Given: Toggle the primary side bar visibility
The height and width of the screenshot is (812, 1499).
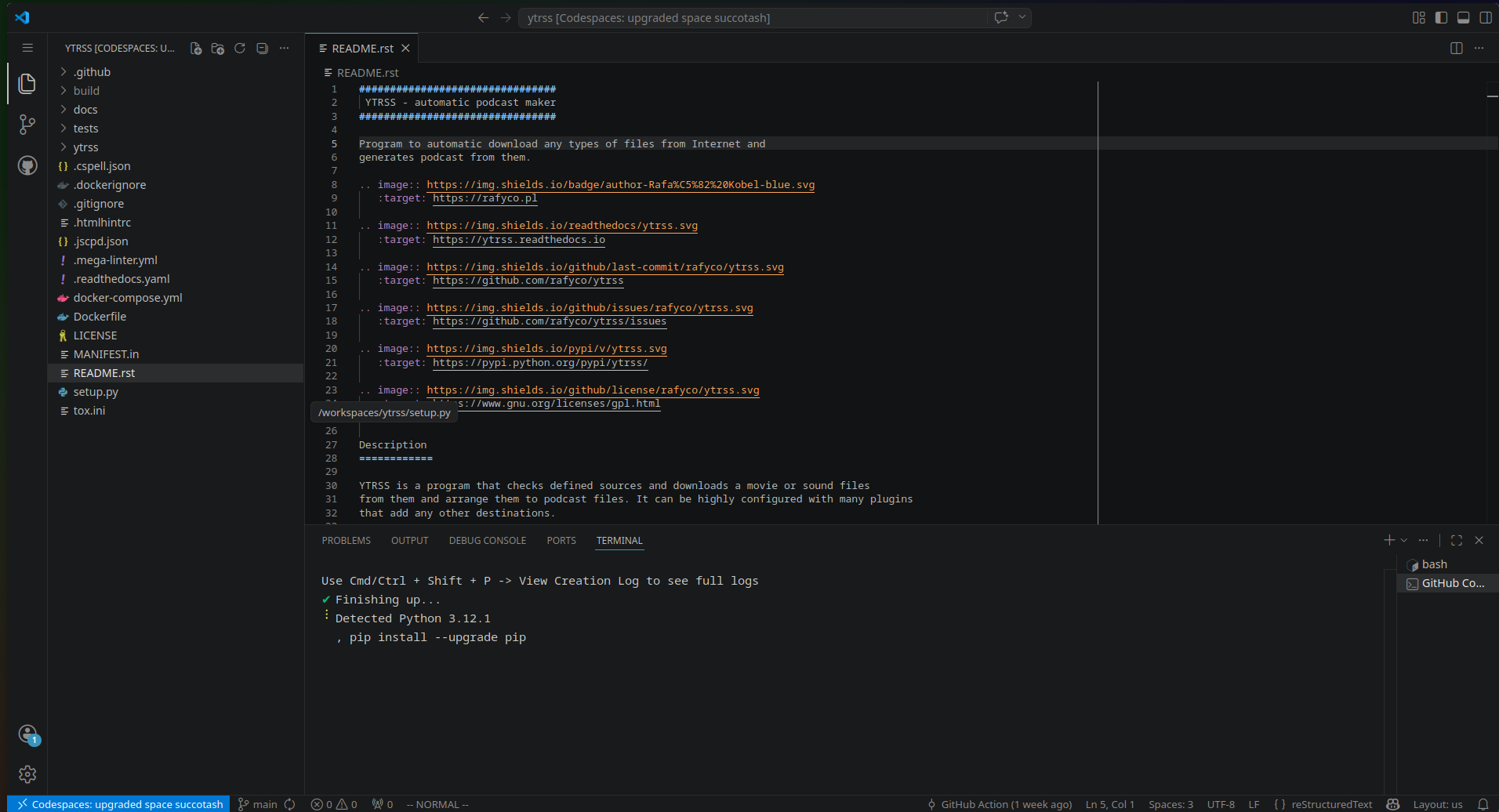Looking at the screenshot, I should 1441,17.
